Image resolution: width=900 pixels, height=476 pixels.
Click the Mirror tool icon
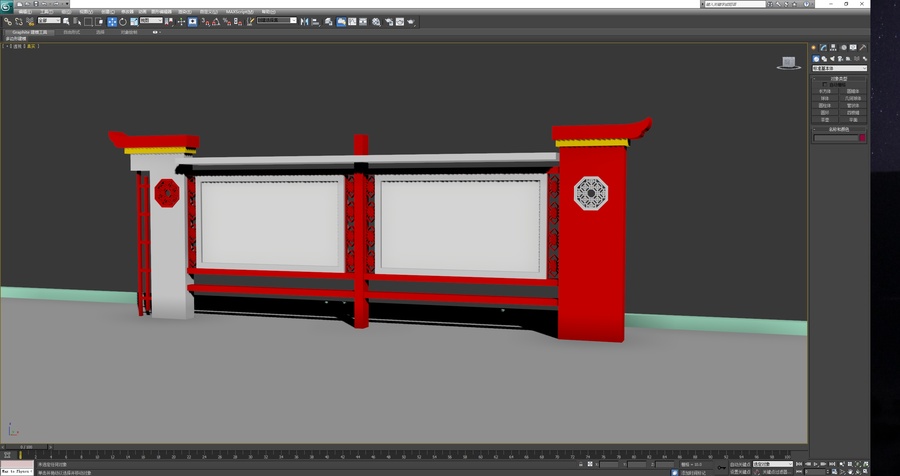click(304, 22)
